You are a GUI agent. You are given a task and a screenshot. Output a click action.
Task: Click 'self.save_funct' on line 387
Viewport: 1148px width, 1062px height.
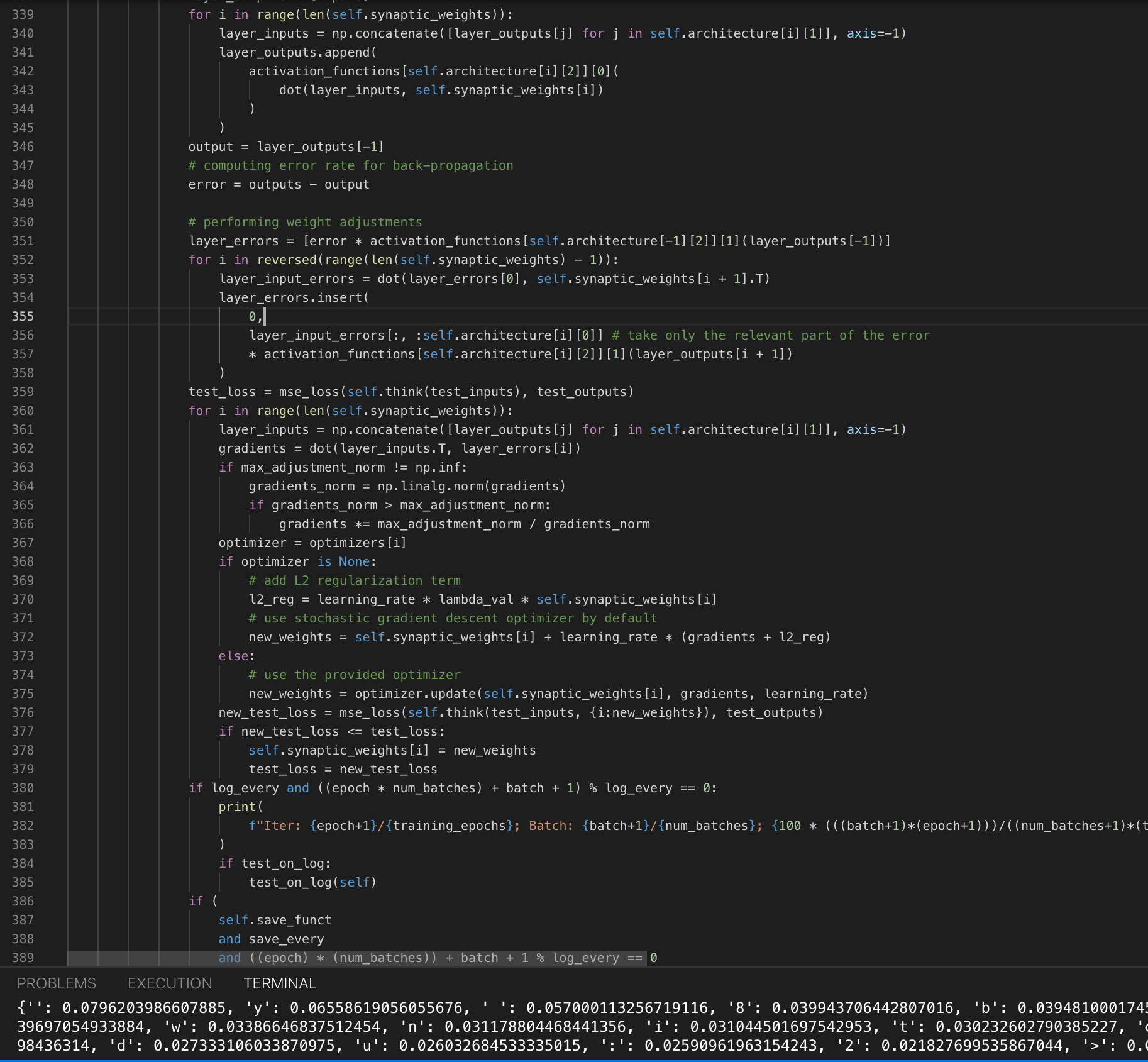[275, 920]
